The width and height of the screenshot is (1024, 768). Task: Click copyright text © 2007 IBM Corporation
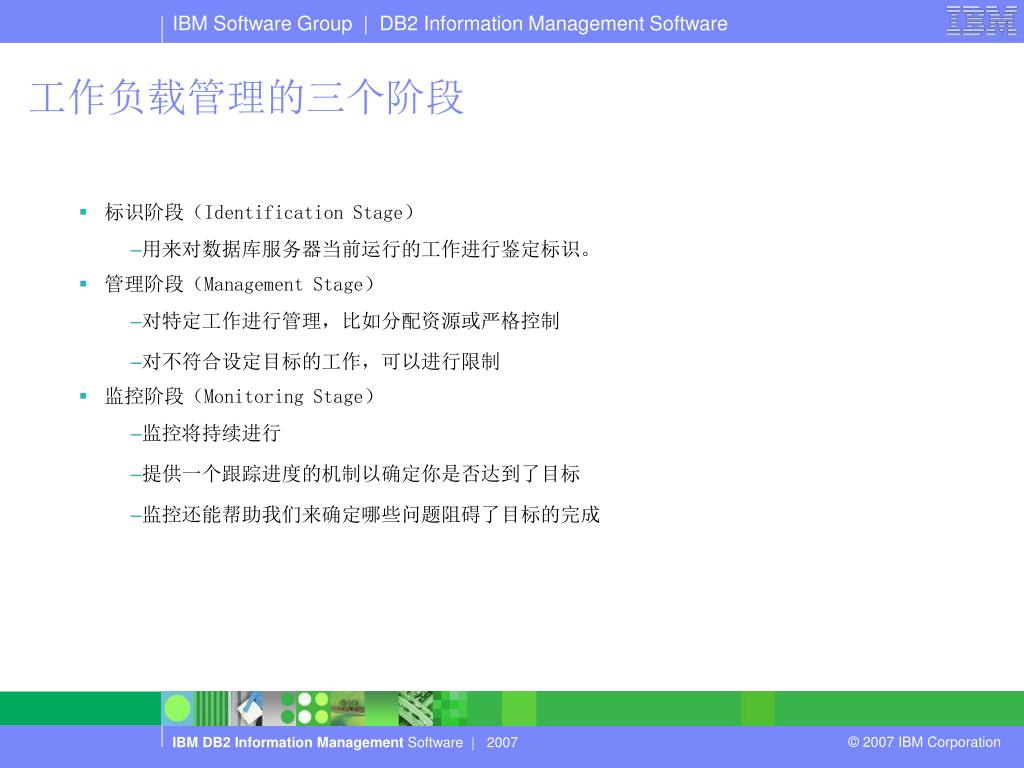point(924,742)
